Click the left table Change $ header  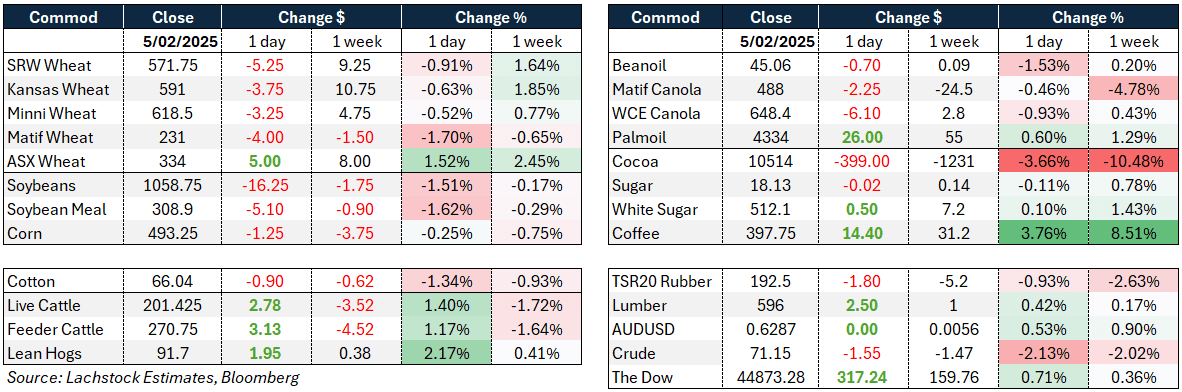tap(311, 17)
